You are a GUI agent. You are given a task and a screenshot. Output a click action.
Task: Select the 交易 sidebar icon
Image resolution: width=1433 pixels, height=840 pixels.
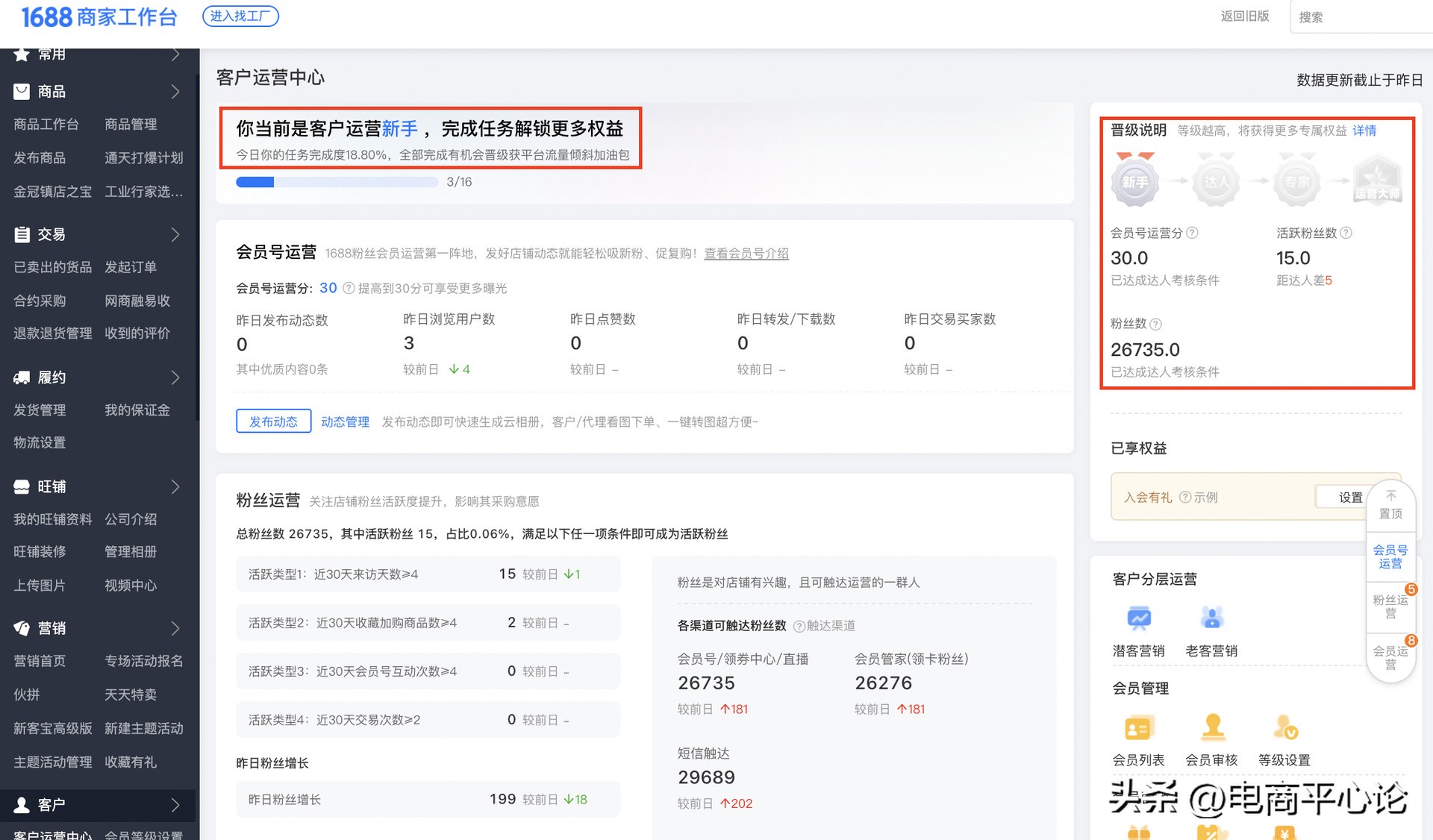click(x=21, y=234)
